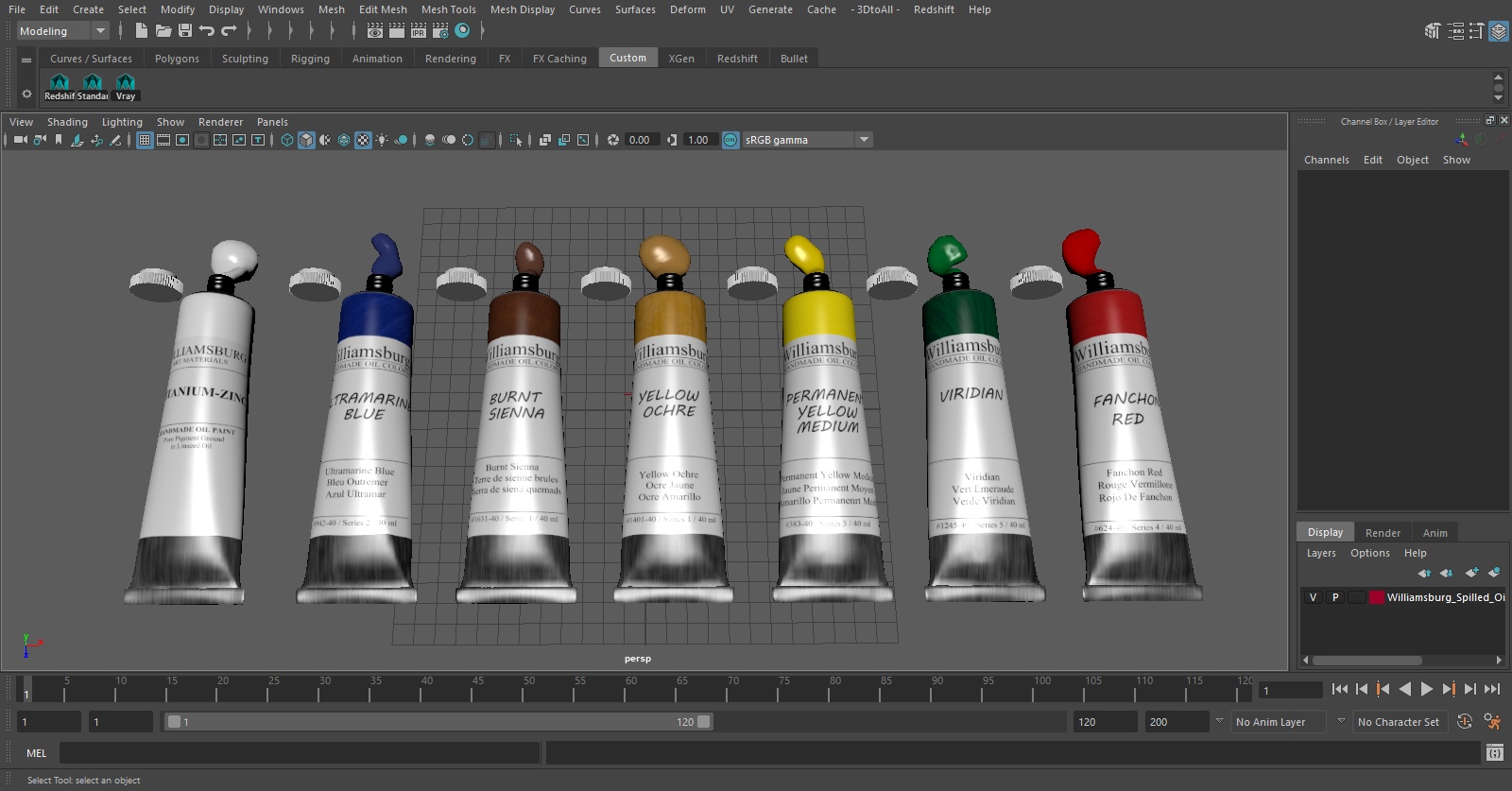Play the animation backwards

(1405, 689)
